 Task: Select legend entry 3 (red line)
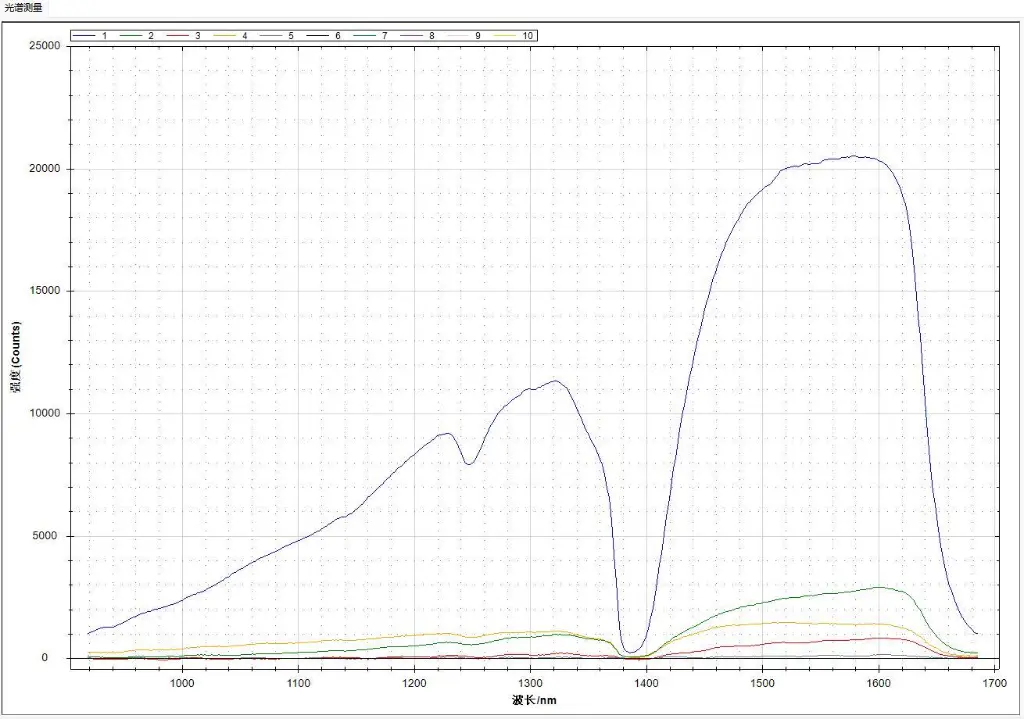pyautogui.click(x=184, y=36)
